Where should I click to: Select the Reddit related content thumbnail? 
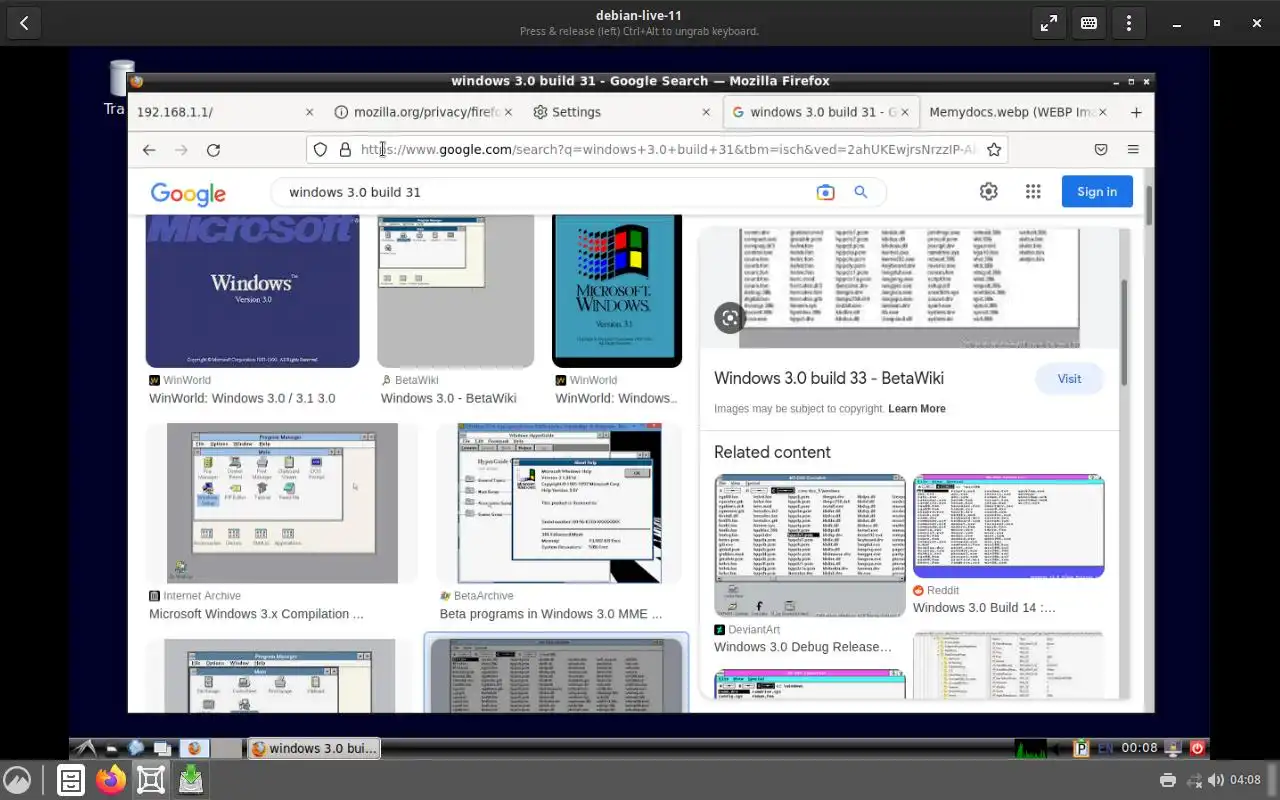click(1008, 527)
